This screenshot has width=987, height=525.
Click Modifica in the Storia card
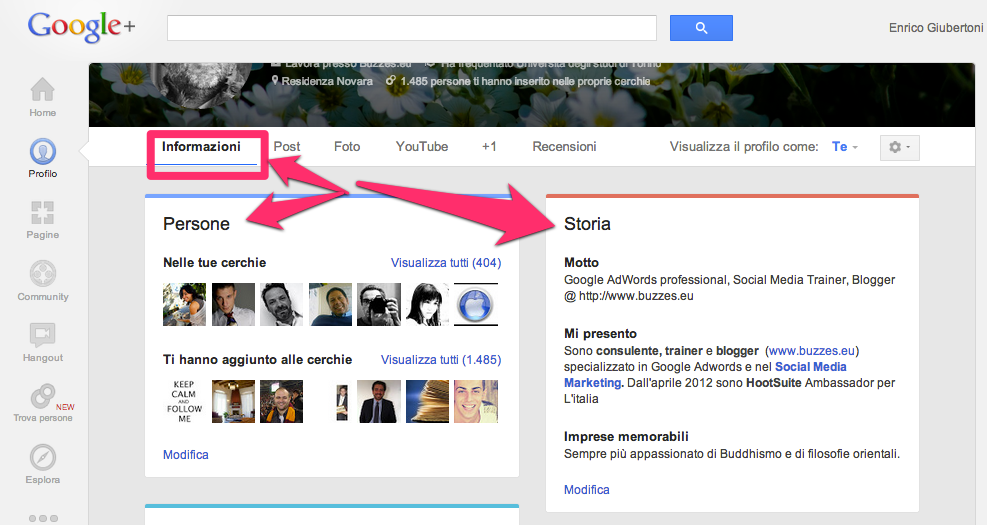tap(587, 490)
